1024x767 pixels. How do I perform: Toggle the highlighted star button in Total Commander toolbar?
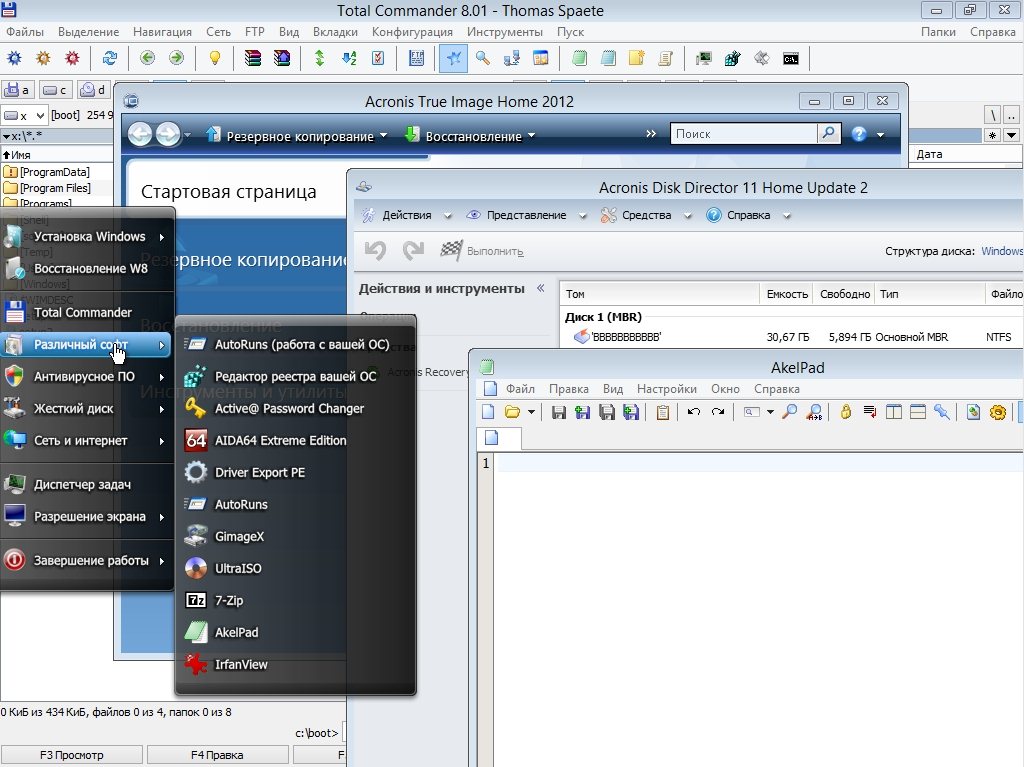(x=454, y=58)
